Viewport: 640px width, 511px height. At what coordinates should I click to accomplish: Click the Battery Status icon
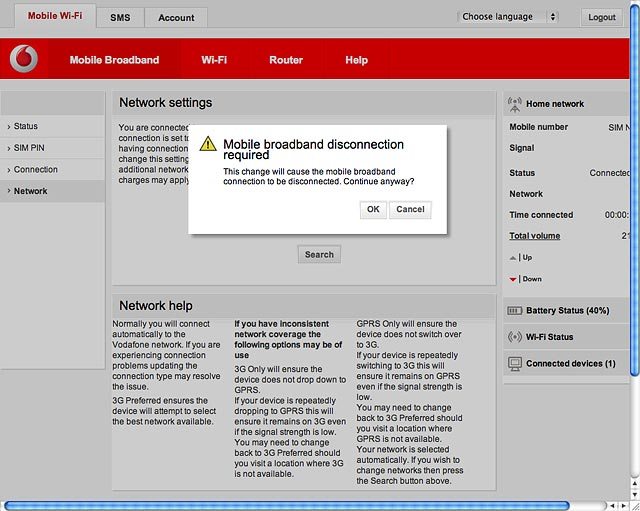514,311
